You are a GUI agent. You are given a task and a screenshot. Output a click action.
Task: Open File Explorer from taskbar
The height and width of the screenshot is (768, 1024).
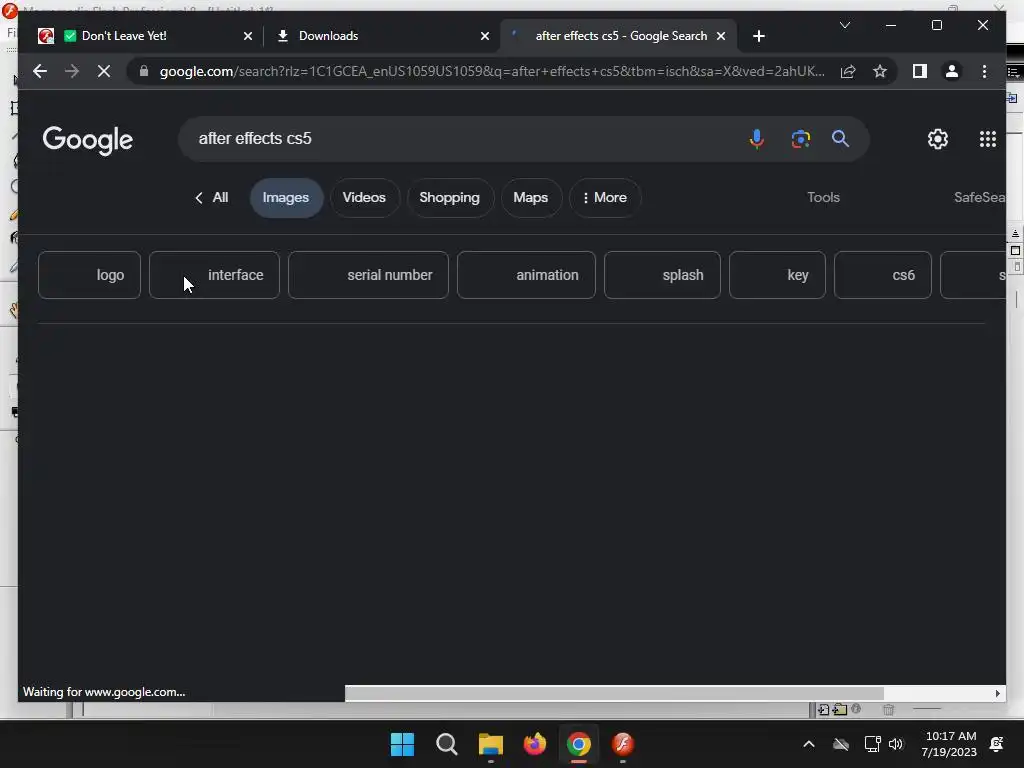[490, 744]
